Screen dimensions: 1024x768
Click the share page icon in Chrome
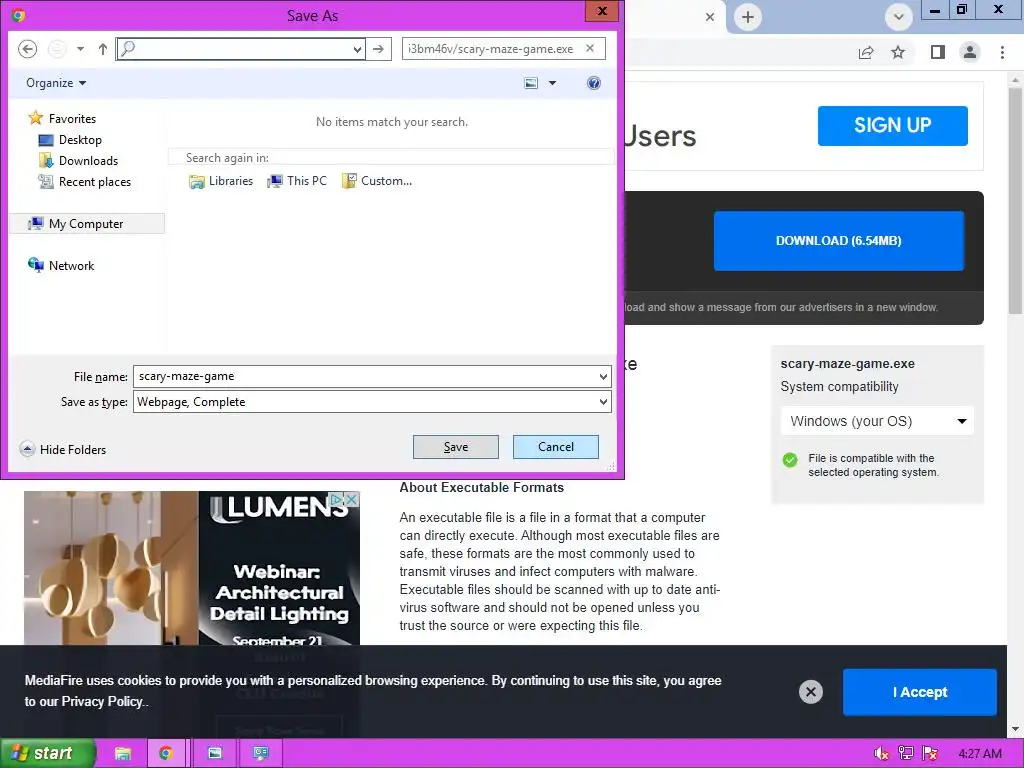point(867,52)
